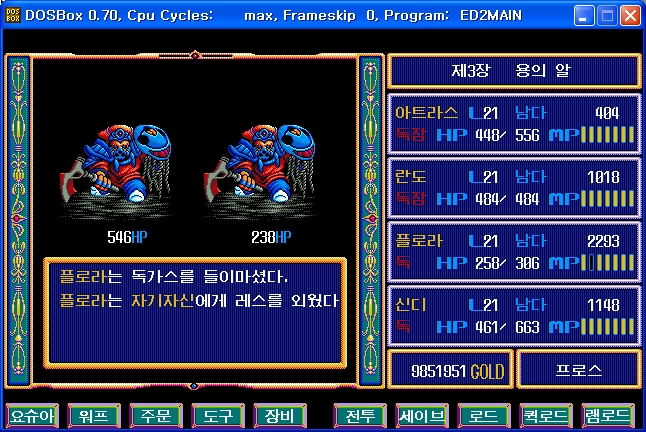646x432 pixels.
Task: Click 플로라 HP value 258/306
Action: (x=507, y=263)
